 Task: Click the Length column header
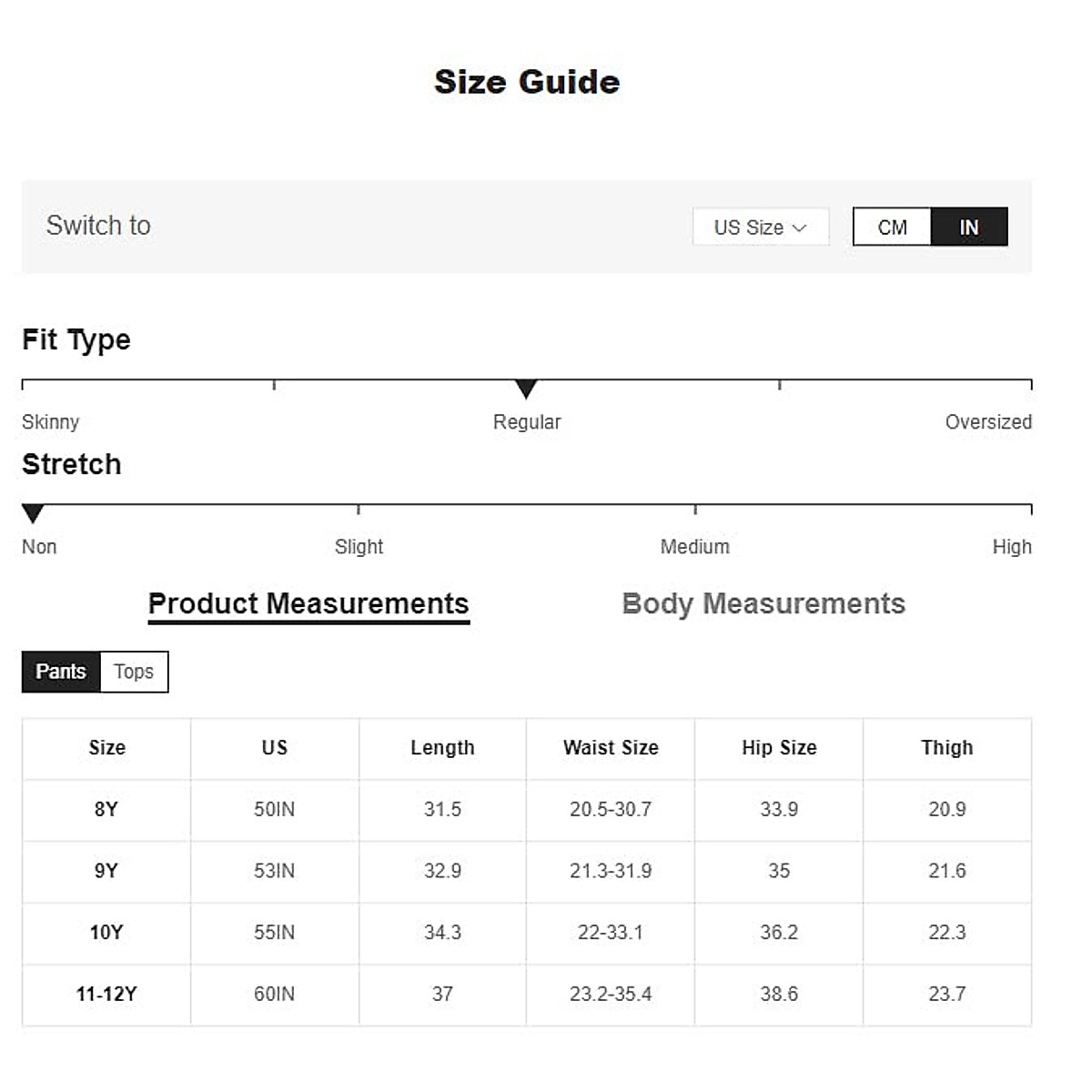(x=442, y=748)
